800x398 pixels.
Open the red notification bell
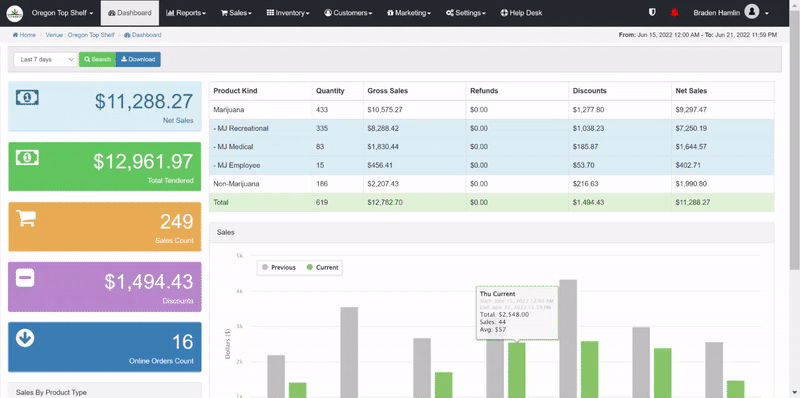tap(674, 13)
